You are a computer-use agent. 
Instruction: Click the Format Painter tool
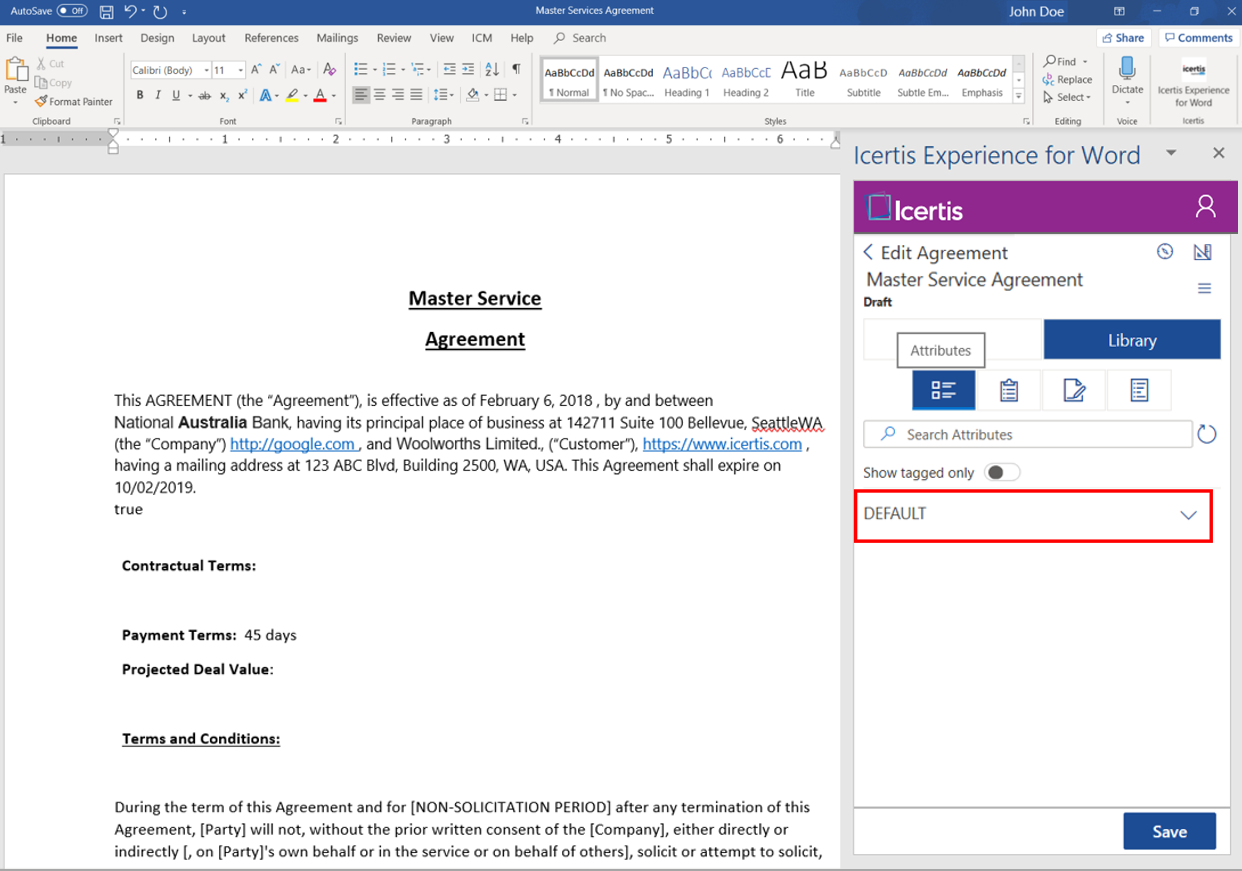(74, 101)
